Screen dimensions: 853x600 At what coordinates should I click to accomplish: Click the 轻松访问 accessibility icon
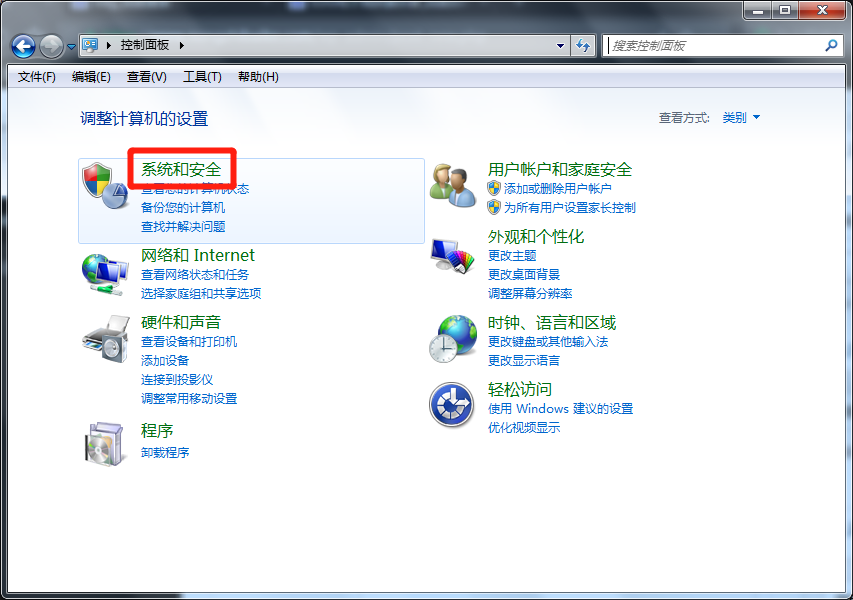[452, 405]
